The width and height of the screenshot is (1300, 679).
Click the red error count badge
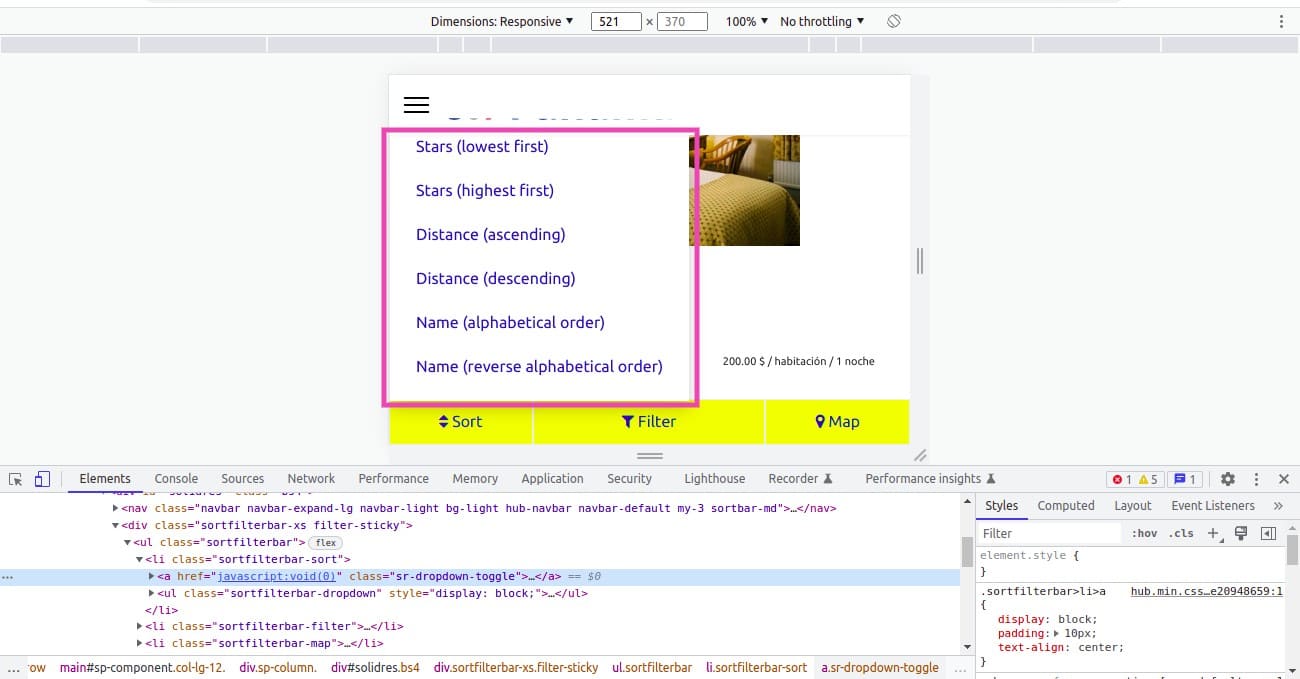pos(1123,479)
